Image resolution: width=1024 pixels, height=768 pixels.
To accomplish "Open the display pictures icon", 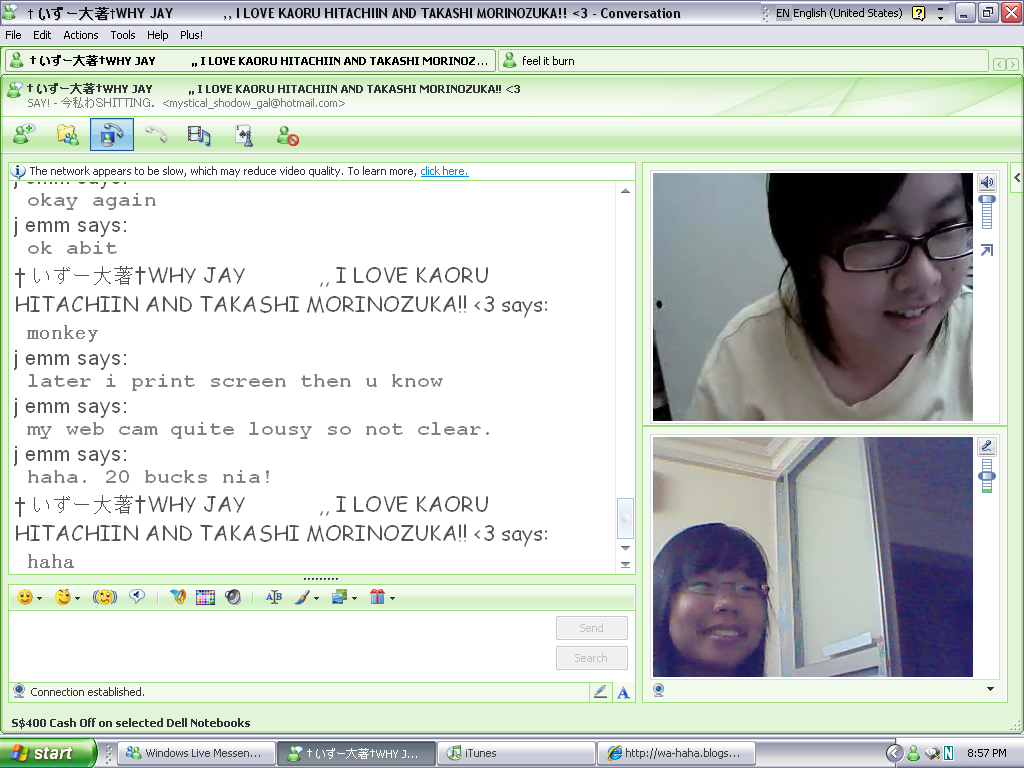I will click(340, 597).
